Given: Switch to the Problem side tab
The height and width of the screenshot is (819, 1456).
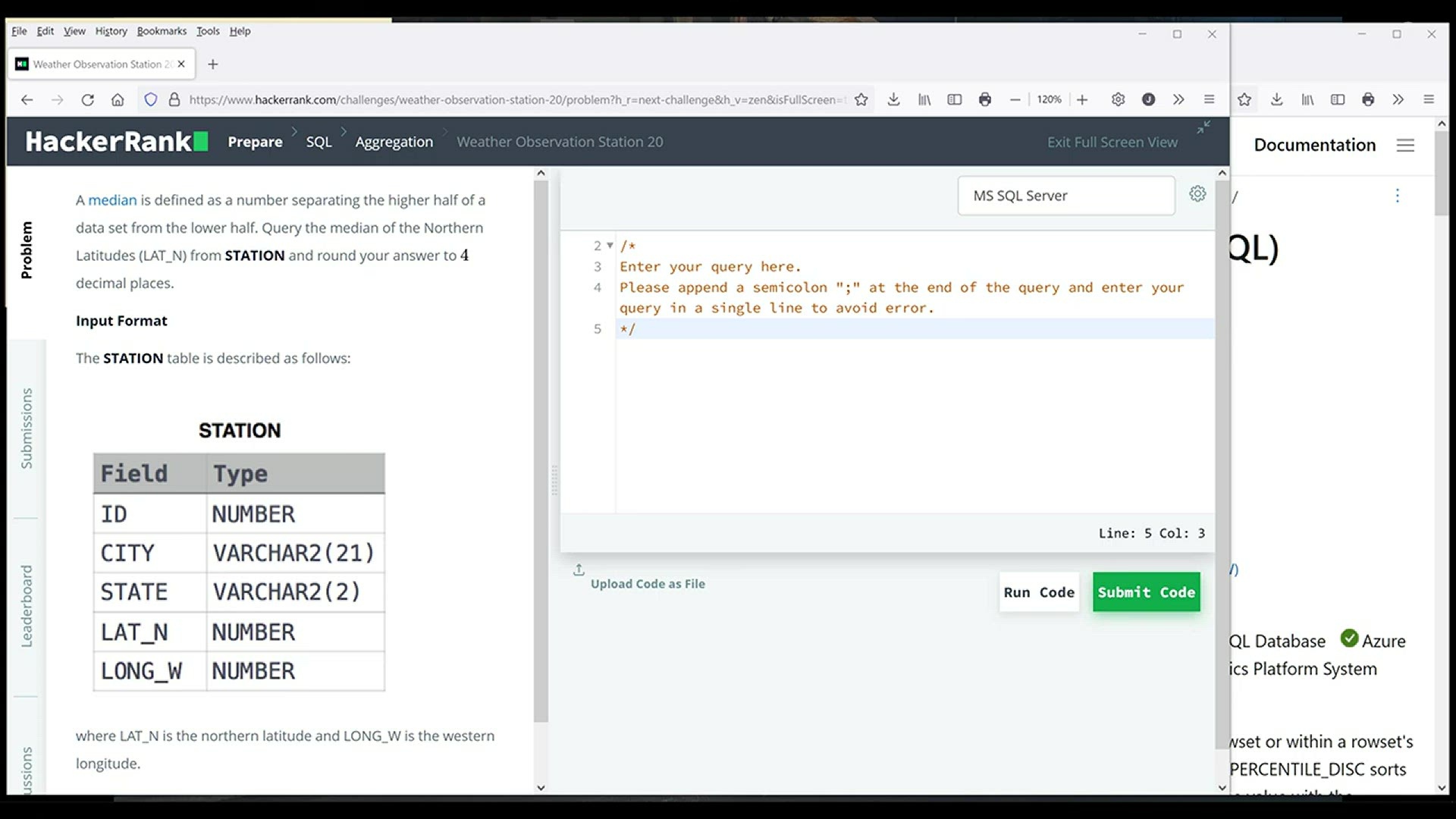Looking at the screenshot, I should 27,249.
